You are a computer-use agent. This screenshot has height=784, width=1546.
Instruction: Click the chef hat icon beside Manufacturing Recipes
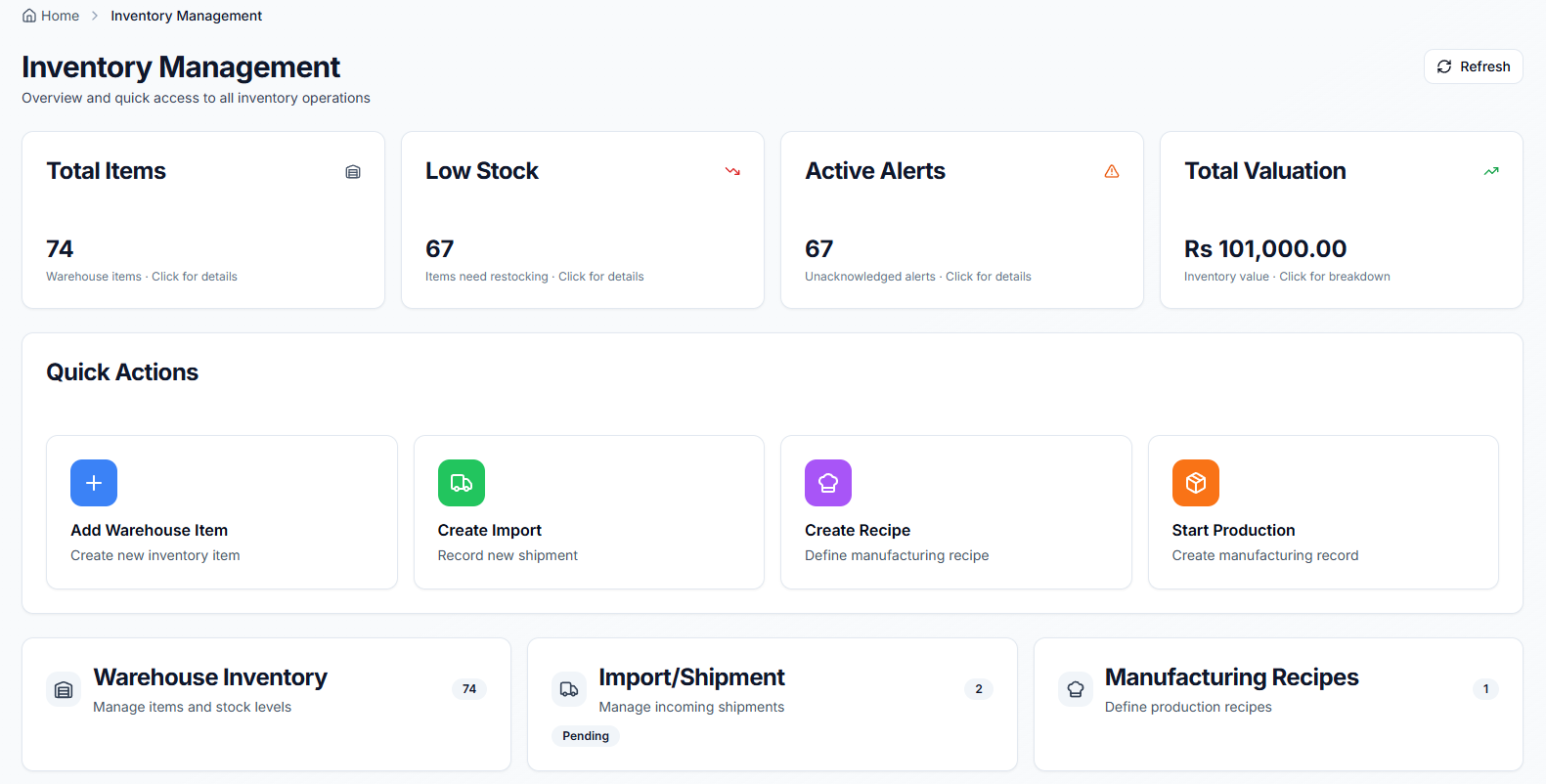pyautogui.click(x=1076, y=689)
